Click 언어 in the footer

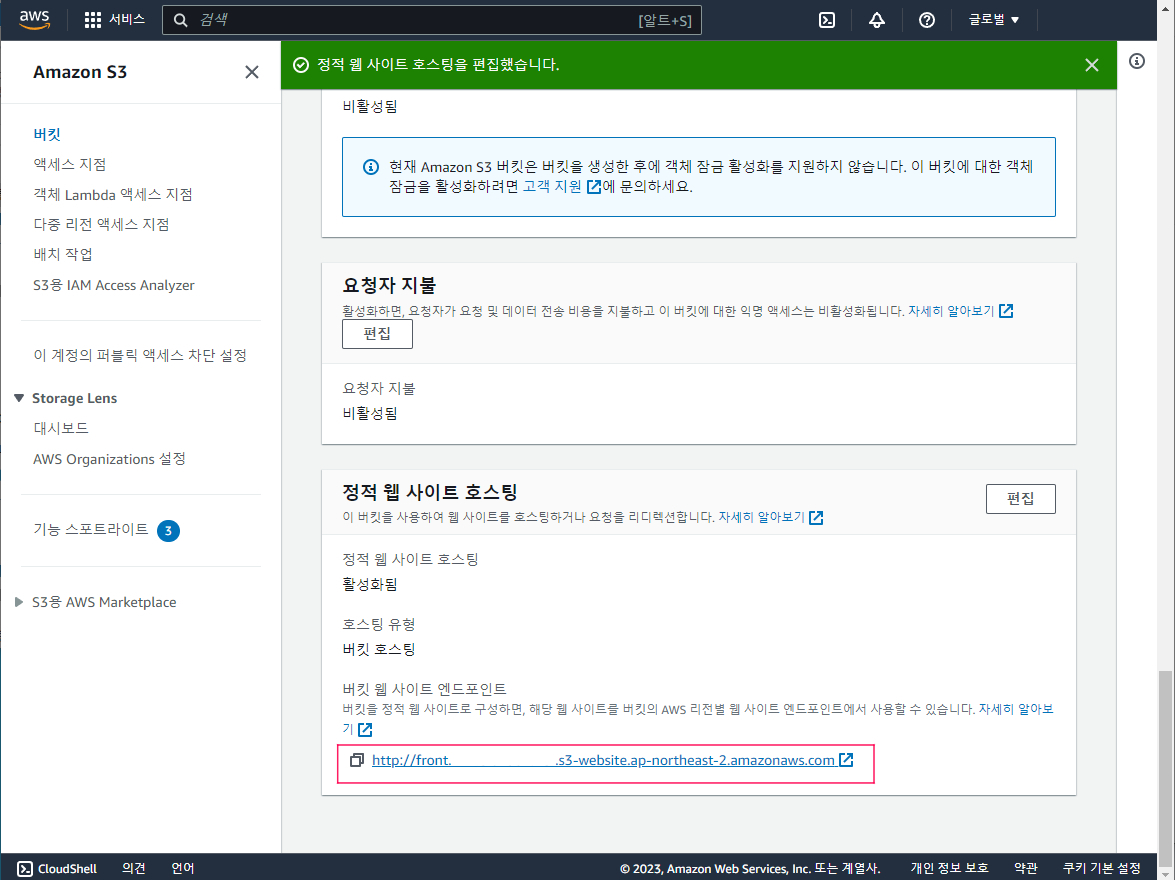click(x=183, y=868)
